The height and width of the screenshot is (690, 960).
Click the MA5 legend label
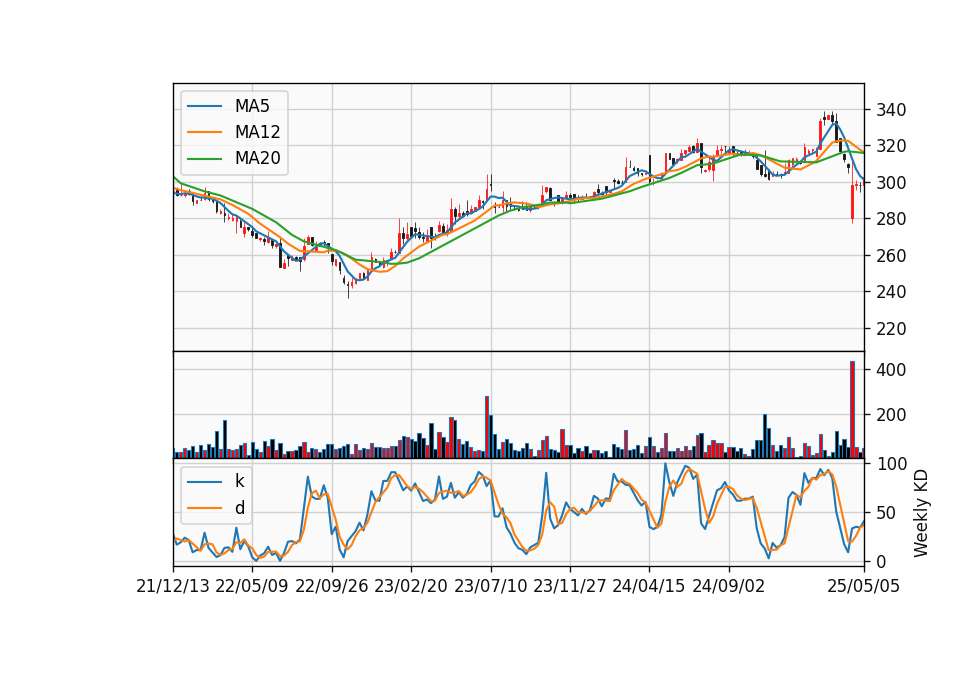tap(252, 106)
